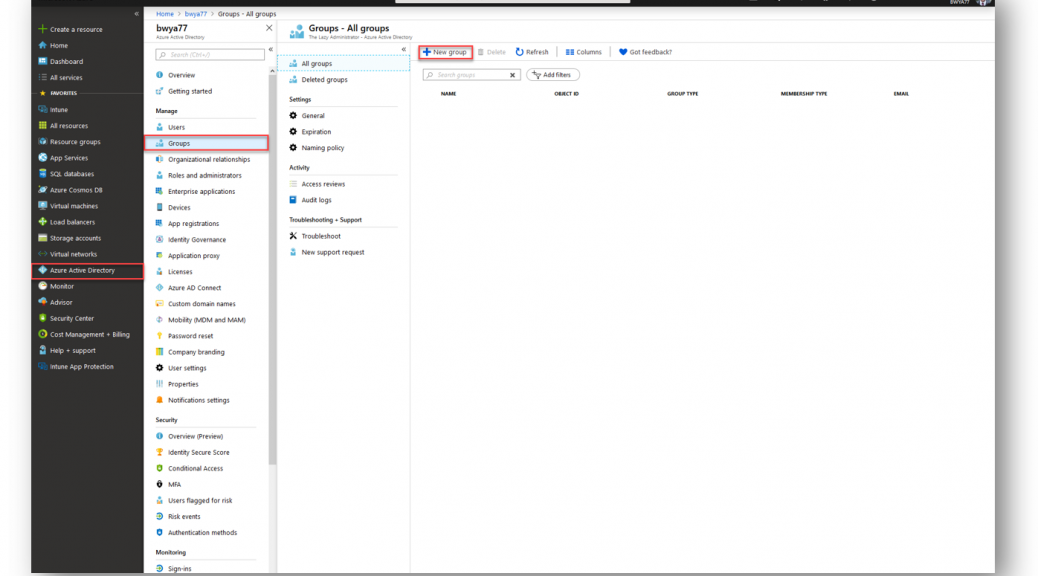1038x576 pixels.
Task: Click the Add filters button
Action: (x=553, y=75)
